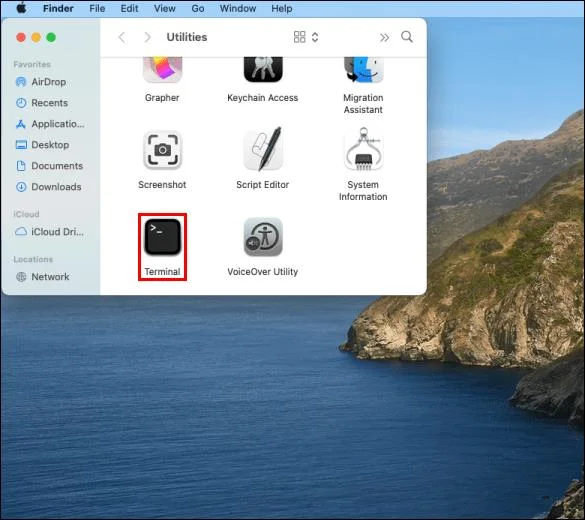Open Recents in the sidebar
585x520 pixels.
point(49,103)
